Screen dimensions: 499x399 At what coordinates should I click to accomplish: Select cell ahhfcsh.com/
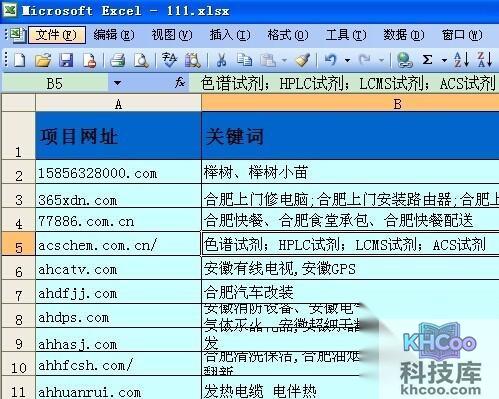coord(118,364)
